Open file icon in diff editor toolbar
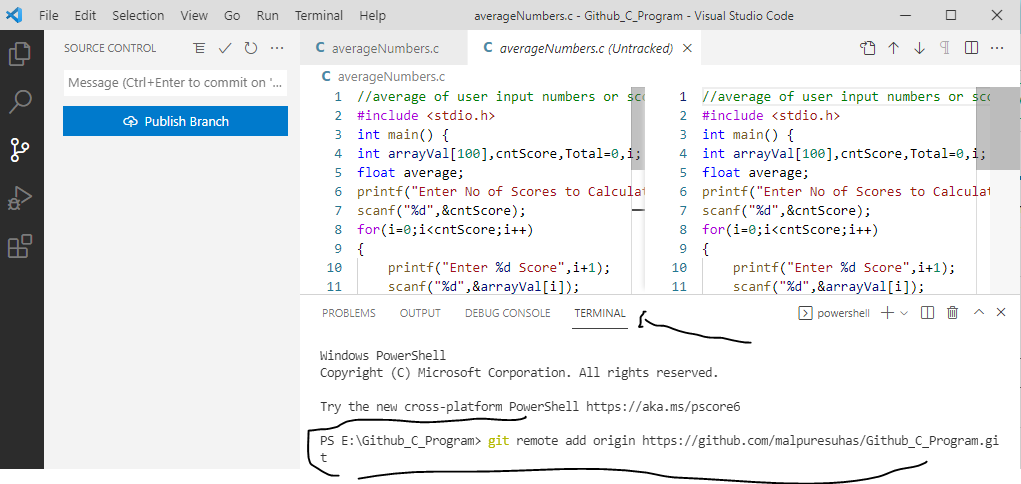Viewport: 1021px width, 484px height. coord(867,48)
